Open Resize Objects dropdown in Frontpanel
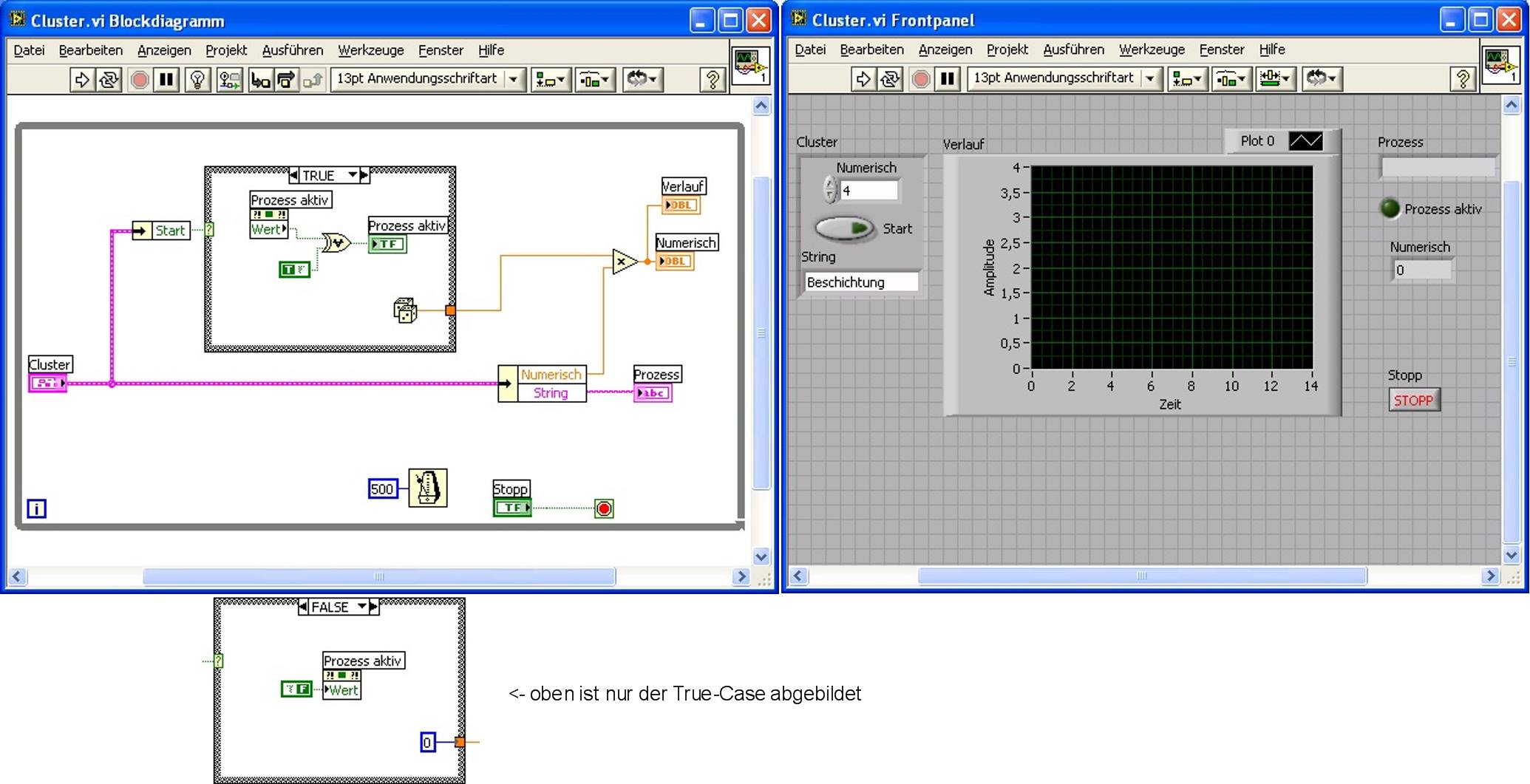 tap(1274, 79)
